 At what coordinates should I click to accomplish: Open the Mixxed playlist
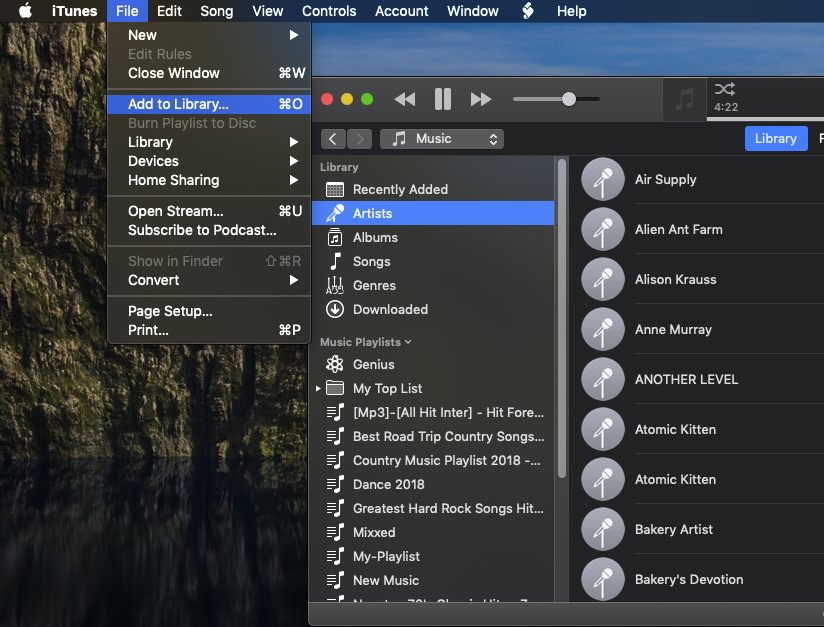pyautogui.click(x=433, y=532)
